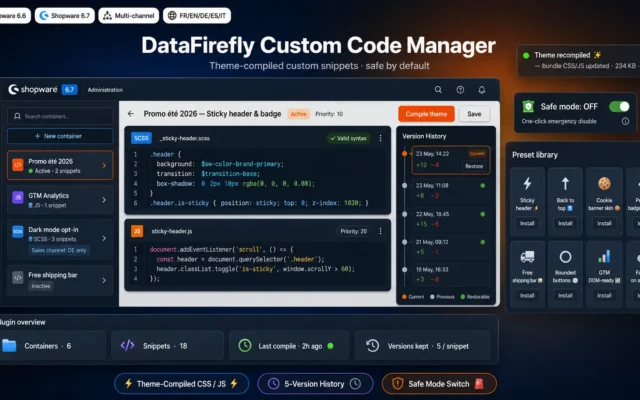Click the Administration label in header
640x400 pixels.
105,90
